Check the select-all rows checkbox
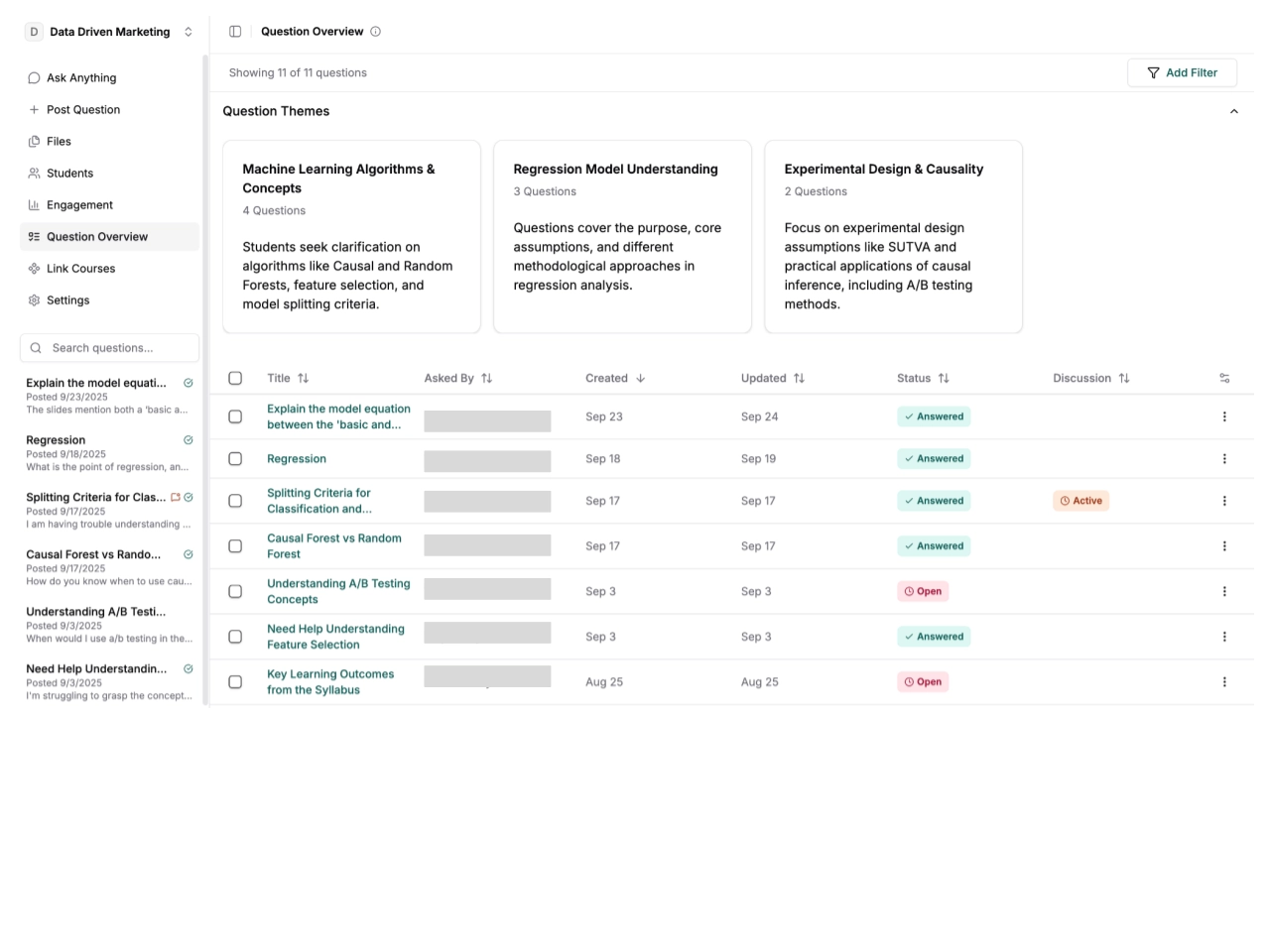The width and height of the screenshot is (1270, 952). point(235,378)
